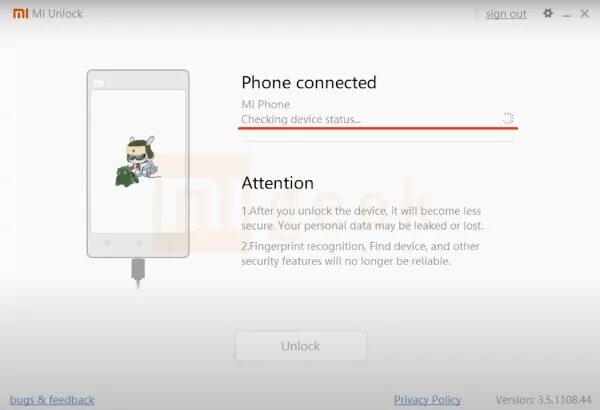Sign out of the Mi account
The height and width of the screenshot is (410, 600).
tap(506, 14)
